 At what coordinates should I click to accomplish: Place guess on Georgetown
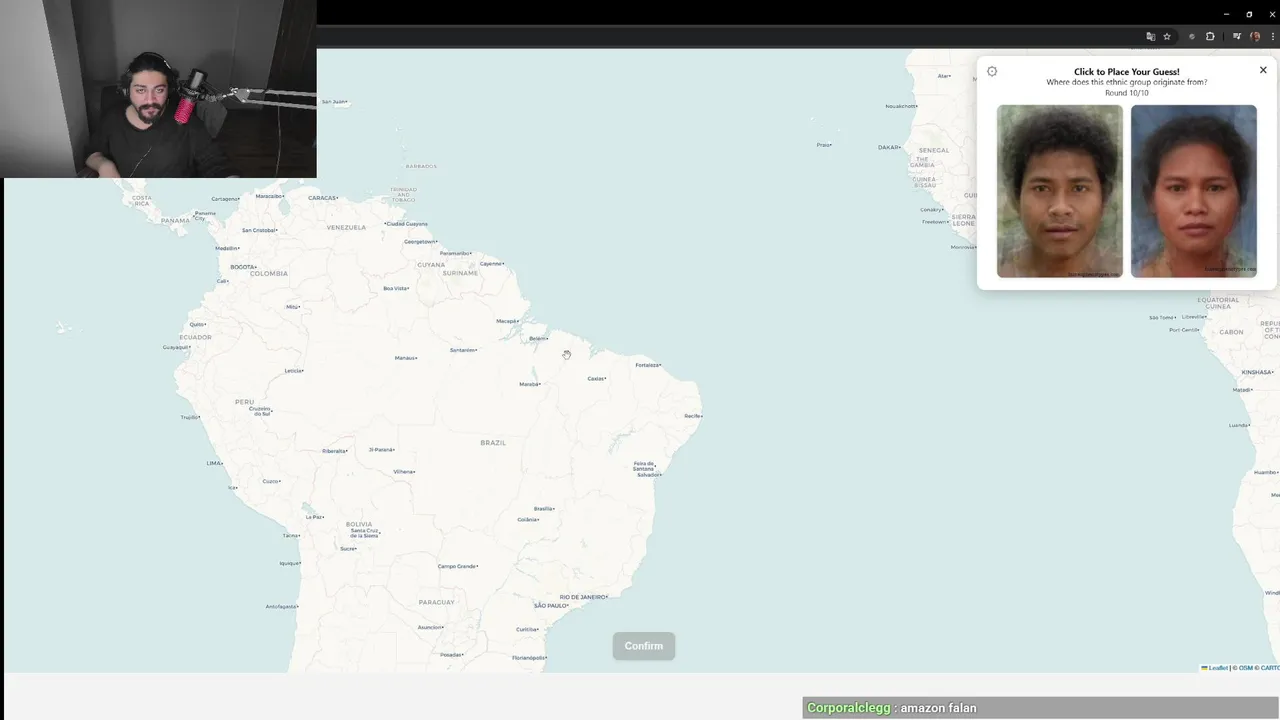(420, 241)
